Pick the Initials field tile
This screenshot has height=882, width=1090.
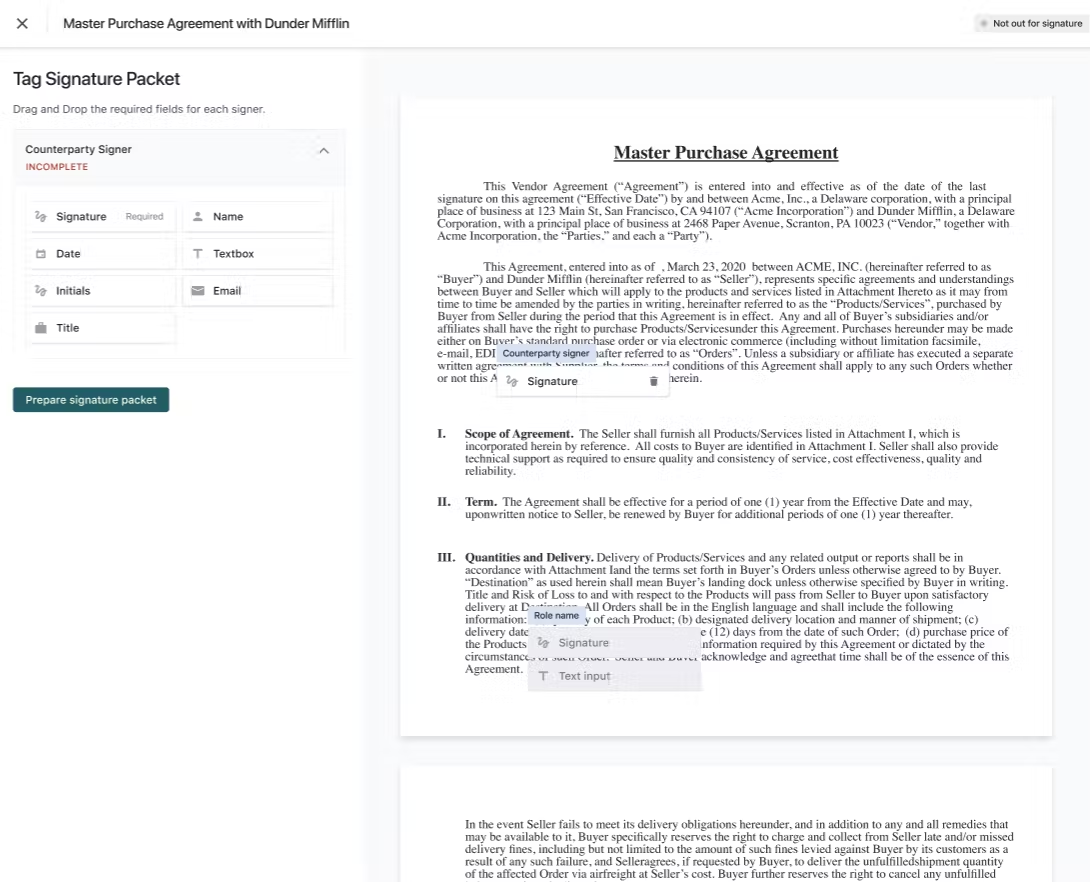pyautogui.click(x=101, y=291)
